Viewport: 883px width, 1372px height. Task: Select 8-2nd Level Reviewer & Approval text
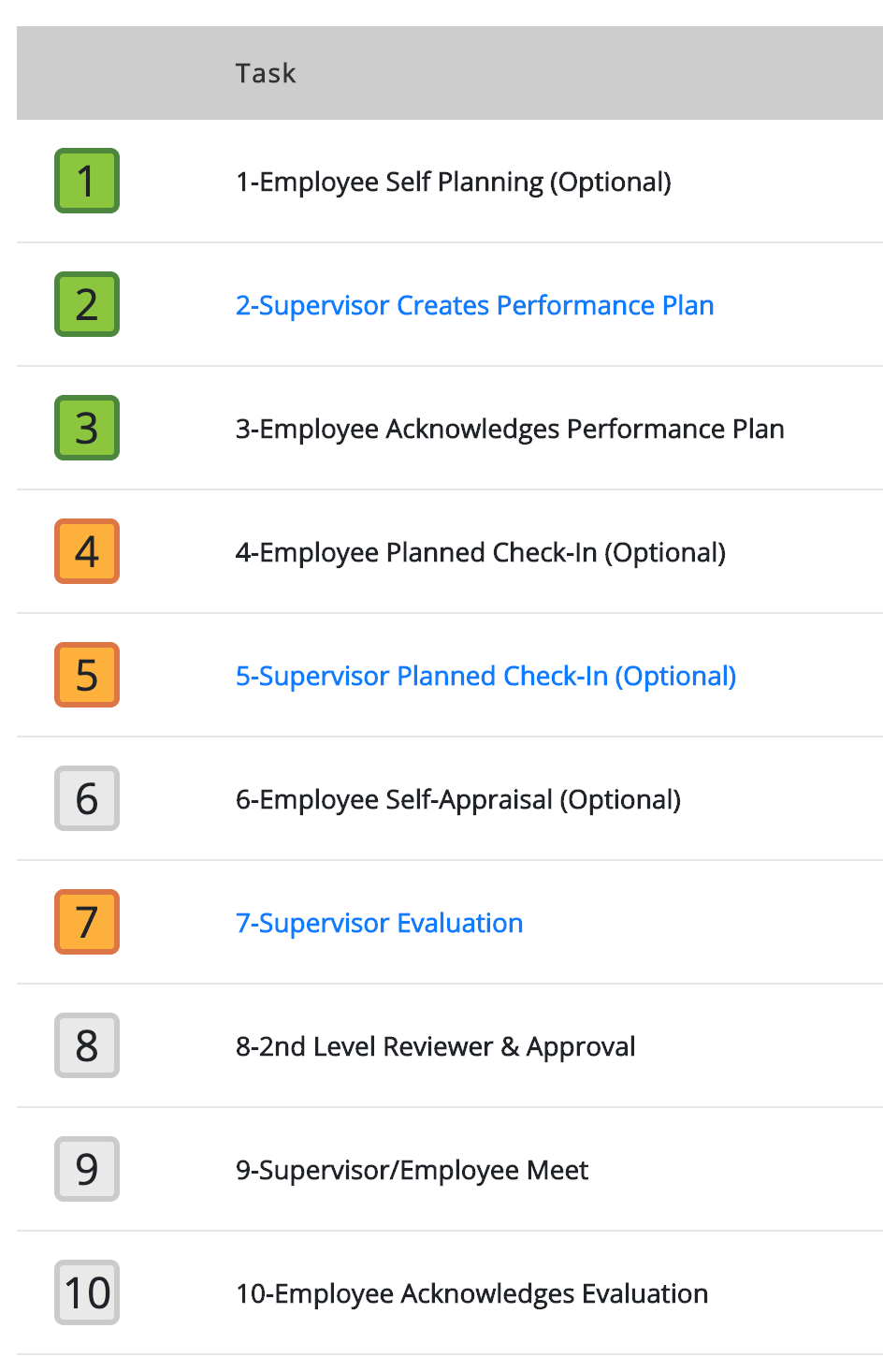point(436,1046)
